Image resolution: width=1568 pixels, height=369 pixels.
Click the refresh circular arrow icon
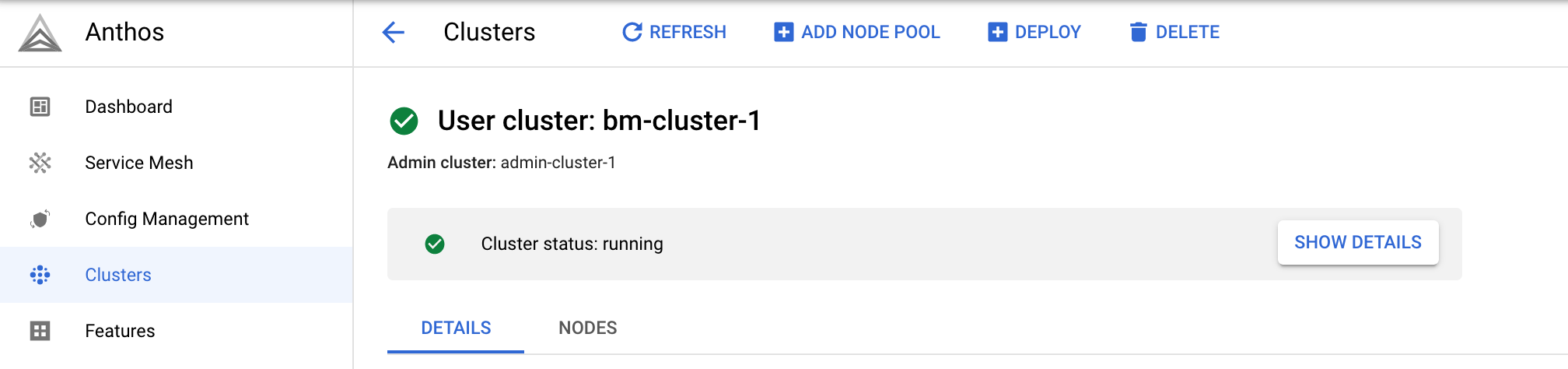tap(632, 32)
